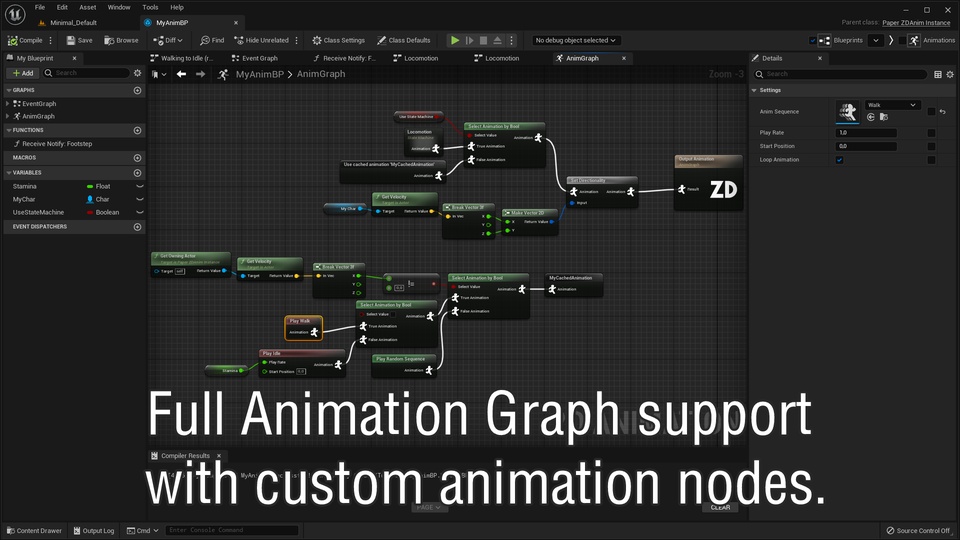This screenshot has width=960, height=540.
Task: Add a new variable with plus icon
Action: tap(138, 173)
